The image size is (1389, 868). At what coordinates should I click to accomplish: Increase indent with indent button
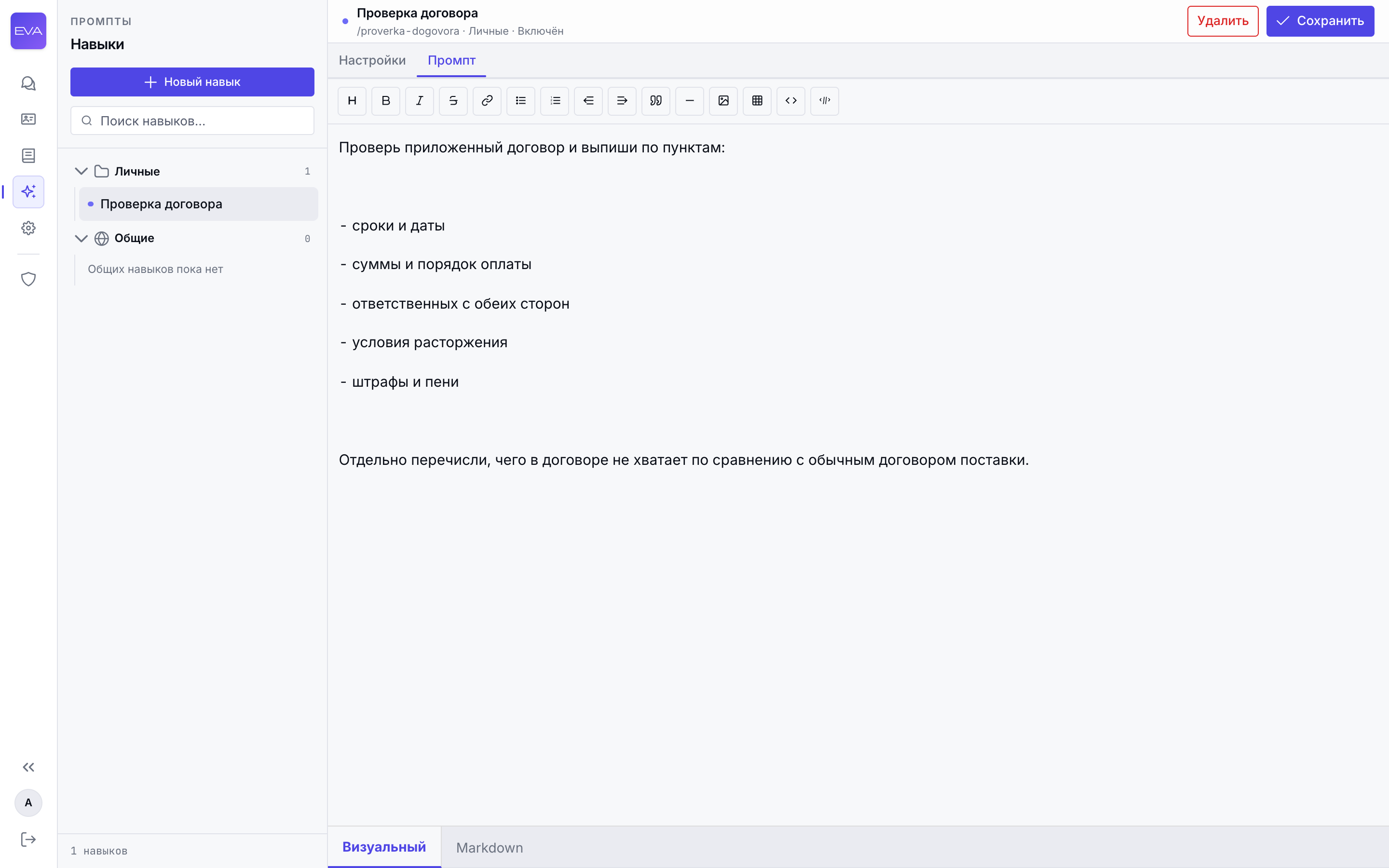point(622,101)
